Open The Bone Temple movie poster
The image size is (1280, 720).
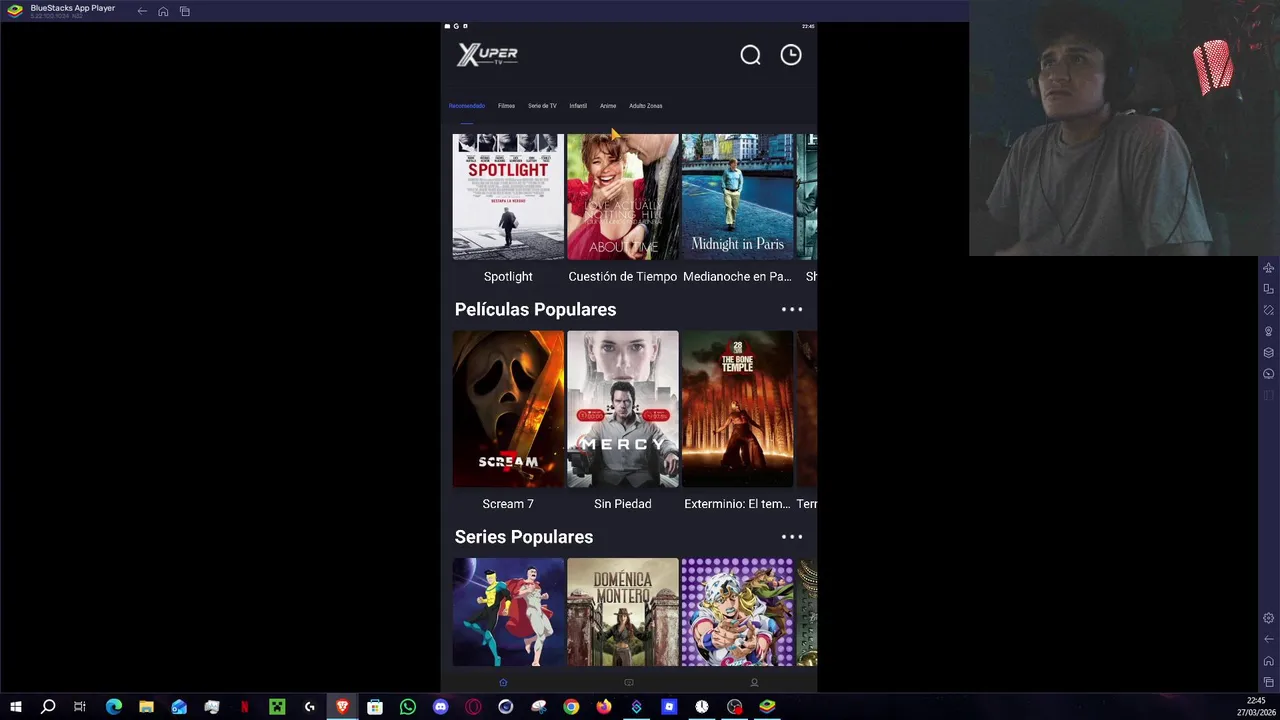tap(737, 409)
